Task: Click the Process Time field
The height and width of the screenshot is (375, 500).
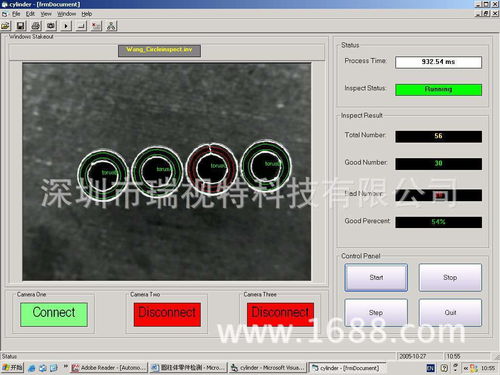Action: (438, 62)
